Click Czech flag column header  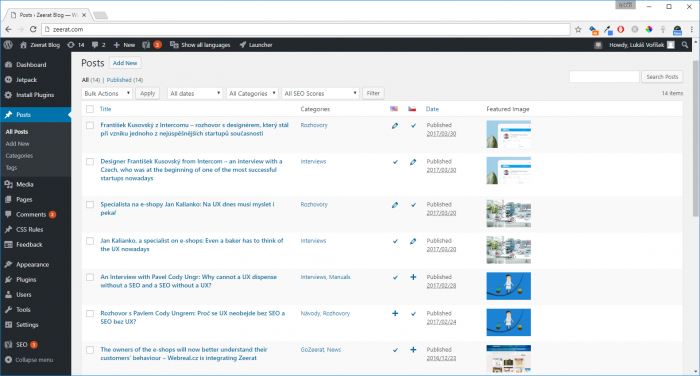412,109
